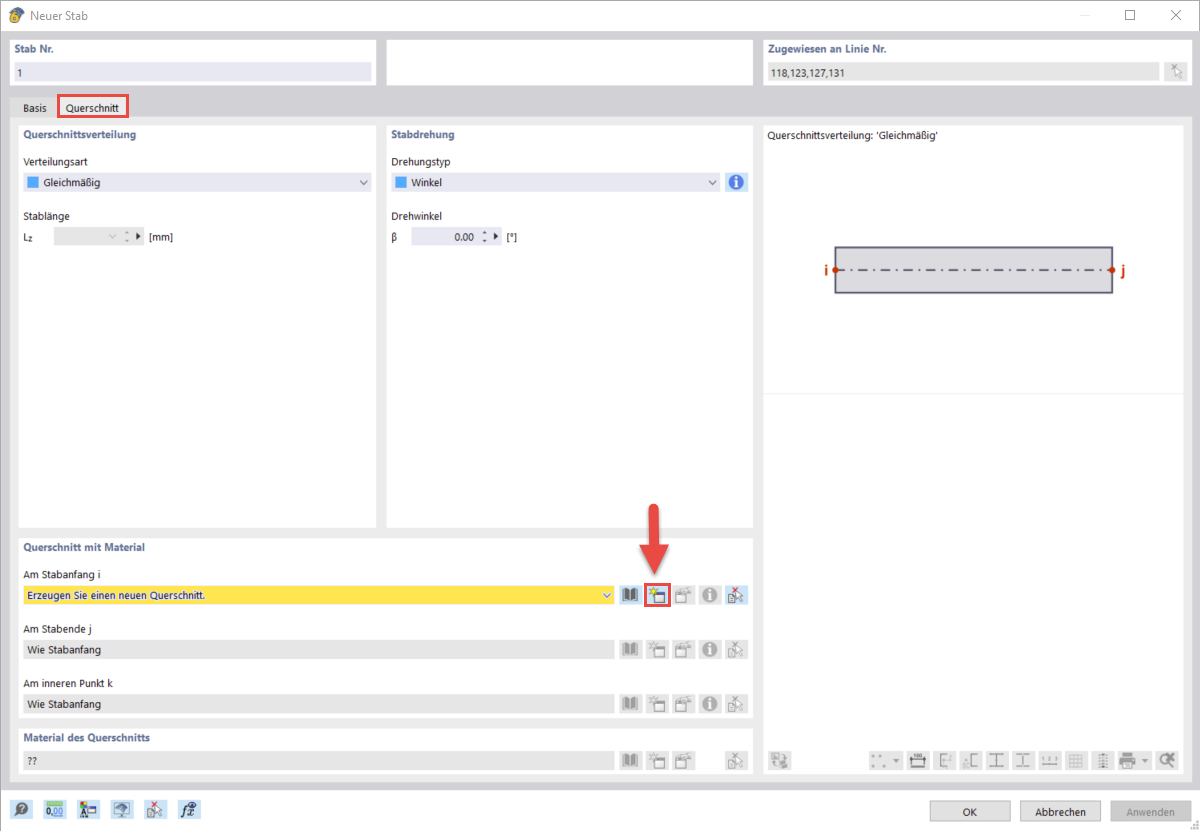Click the Am Stabende j 'Wie Stabanfang' field

[x=318, y=649]
